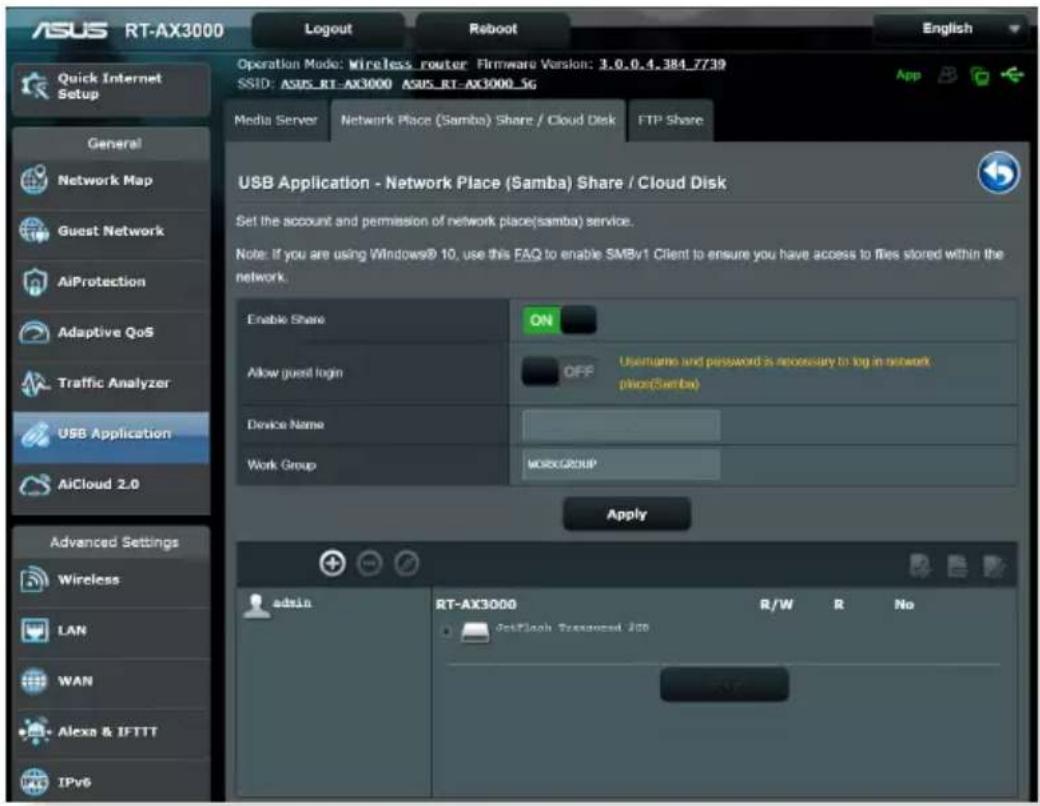Click the Quick Internet Setup icon
This screenshot has width=1040, height=806.
coord(34,87)
